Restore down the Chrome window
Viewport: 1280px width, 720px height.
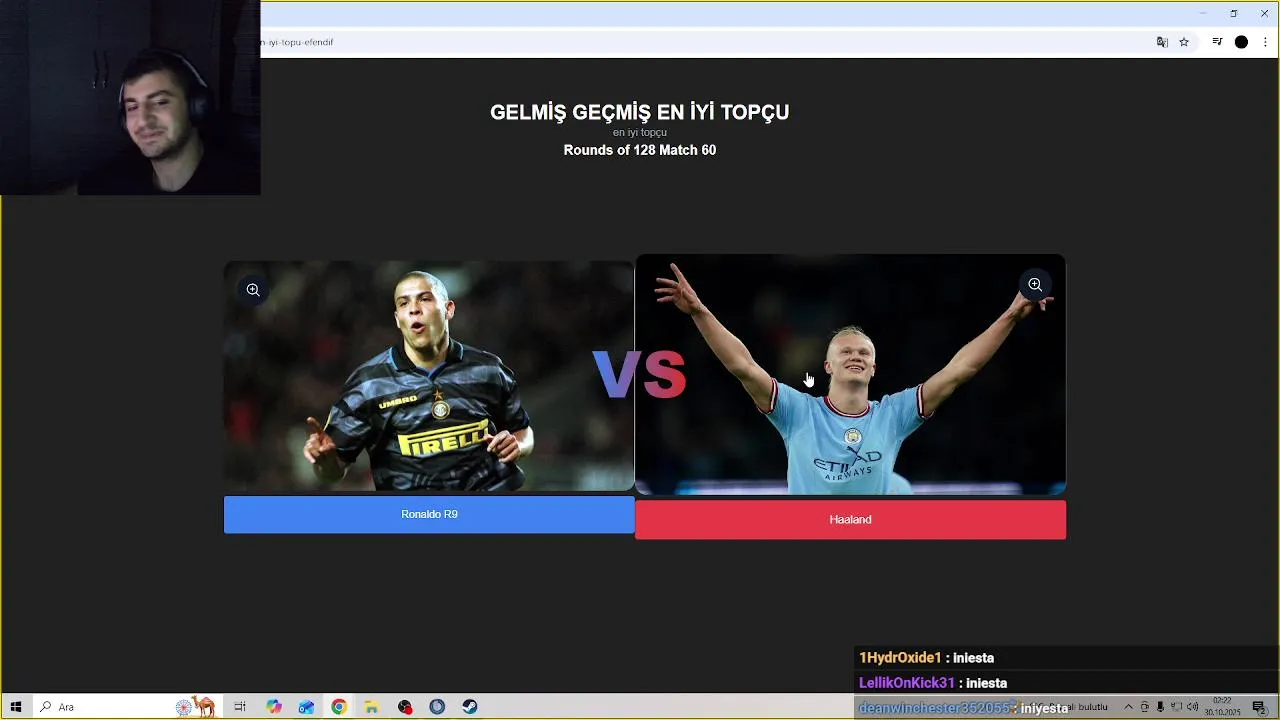pyautogui.click(x=1234, y=13)
